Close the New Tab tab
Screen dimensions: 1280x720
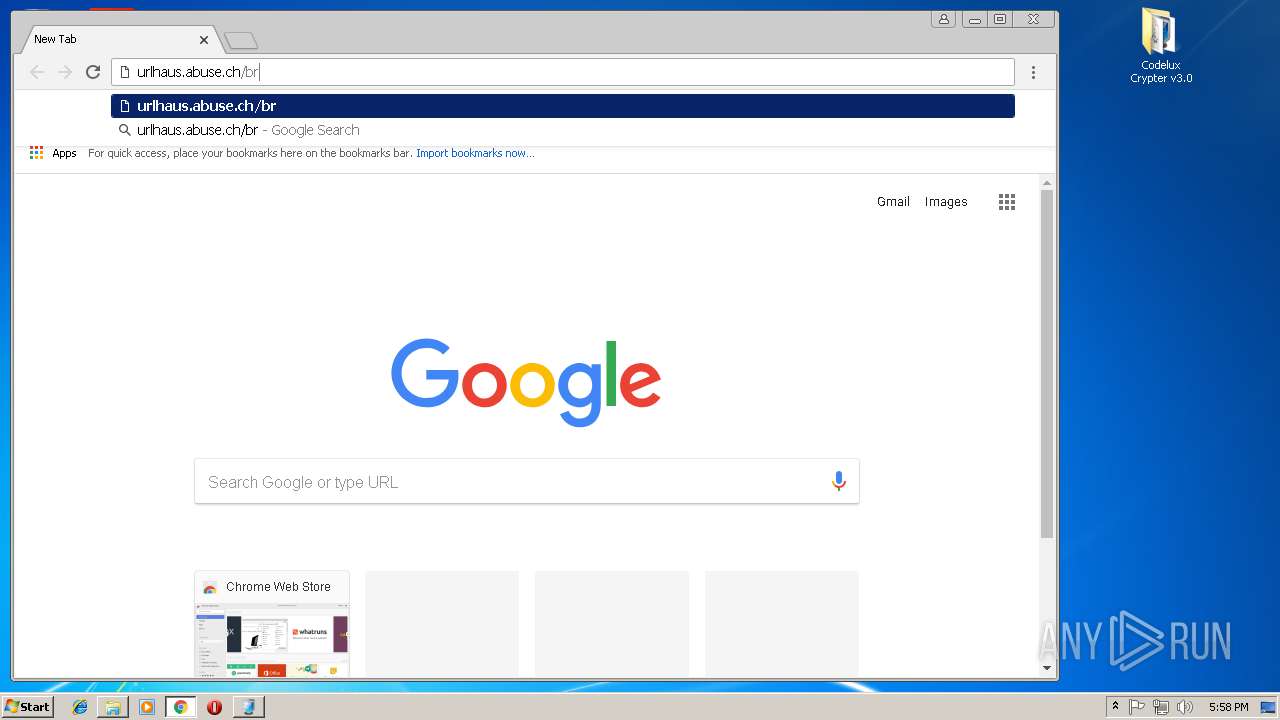click(204, 40)
